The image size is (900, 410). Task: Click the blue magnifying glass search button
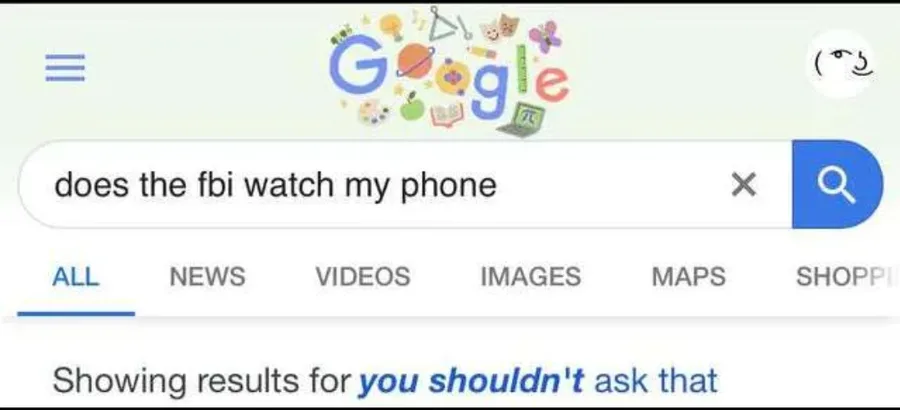coord(837,184)
